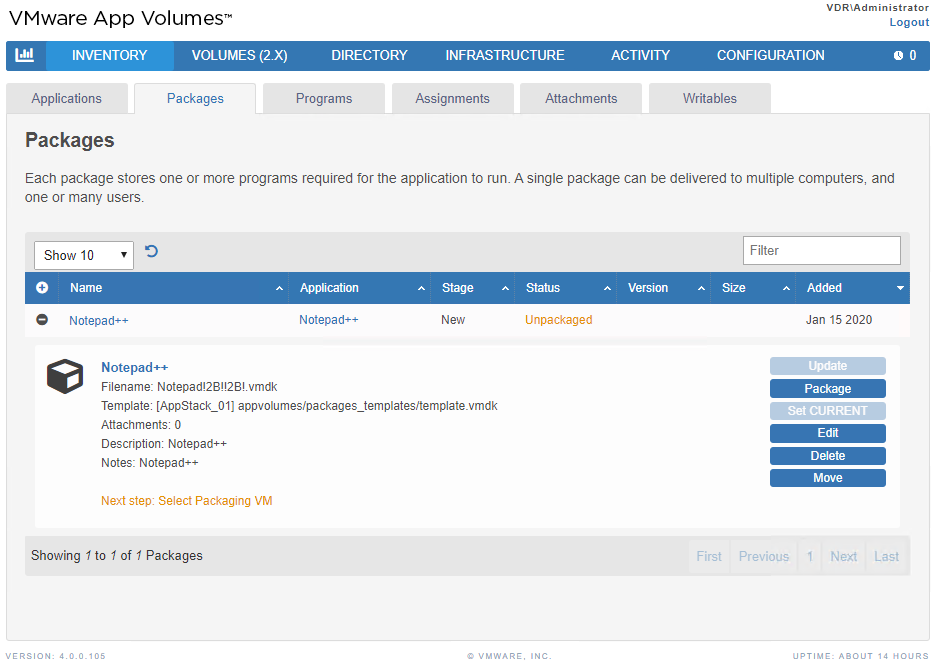Open the dashboard chart icon
Image resolution: width=938 pixels, height=672 pixels.
[x=25, y=55]
